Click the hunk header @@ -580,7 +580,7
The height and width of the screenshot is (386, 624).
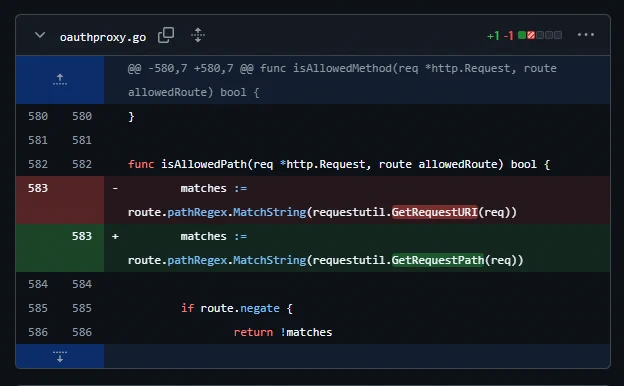point(342,80)
